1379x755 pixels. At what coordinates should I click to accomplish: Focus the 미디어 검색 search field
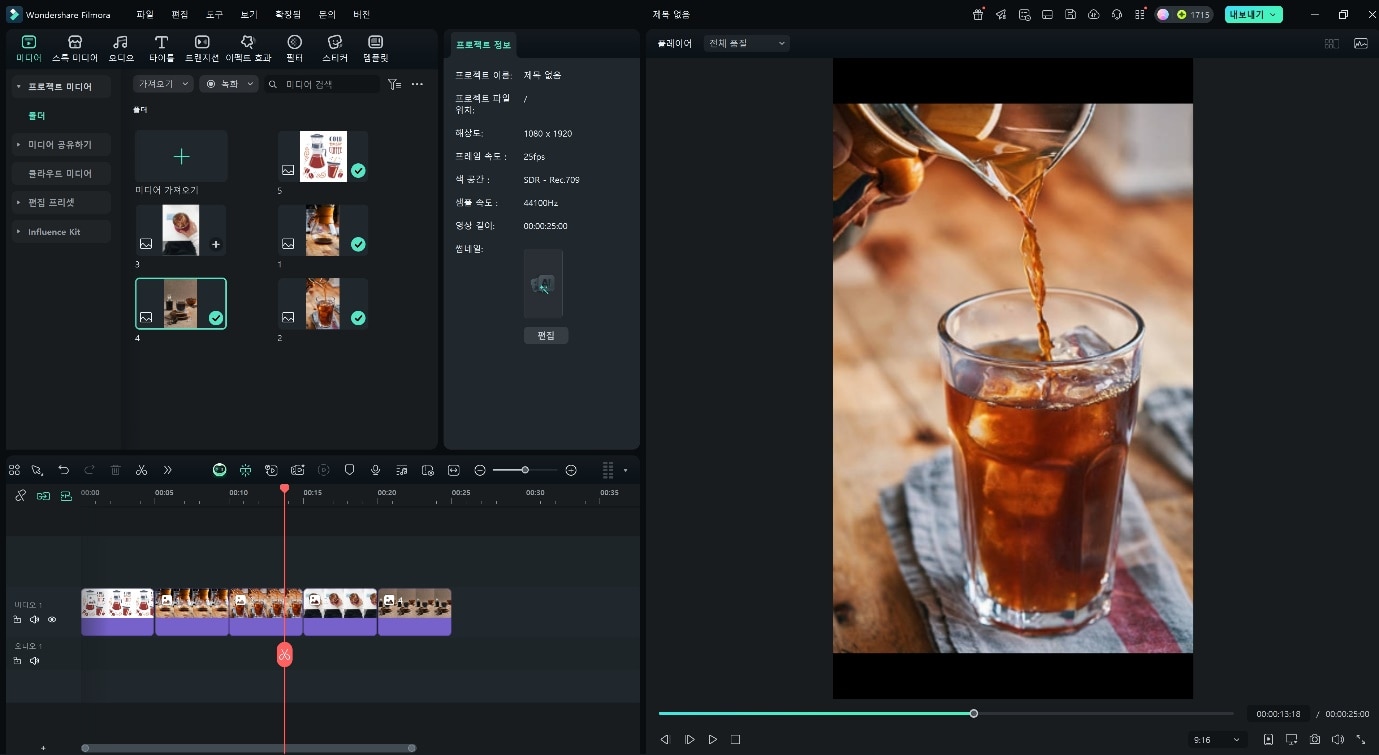pos(322,84)
